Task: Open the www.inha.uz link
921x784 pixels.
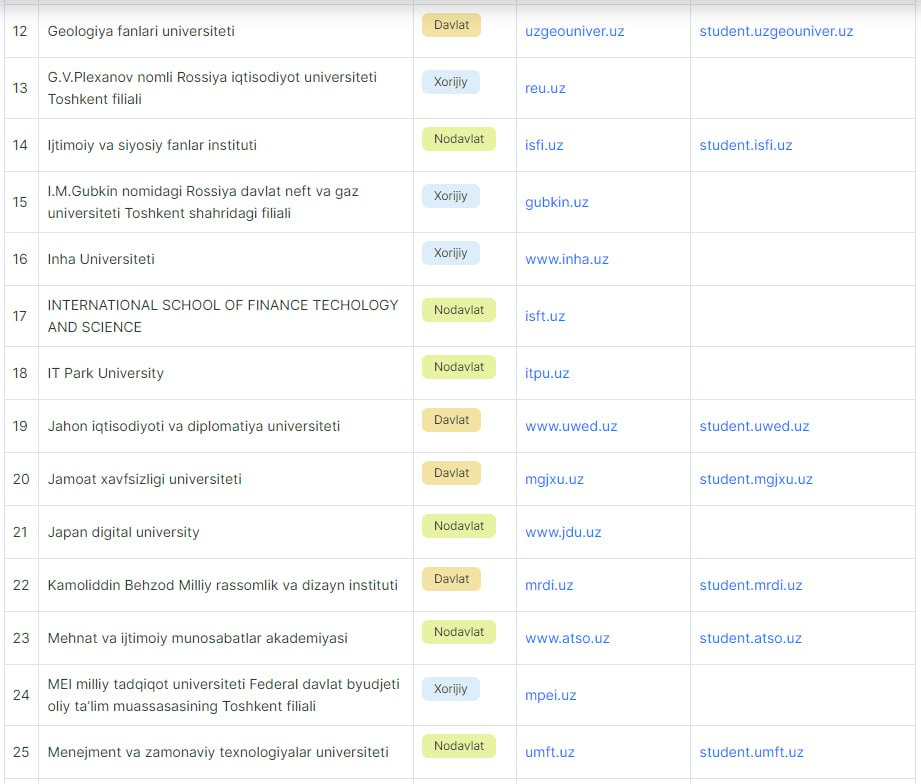Action: tap(567, 259)
